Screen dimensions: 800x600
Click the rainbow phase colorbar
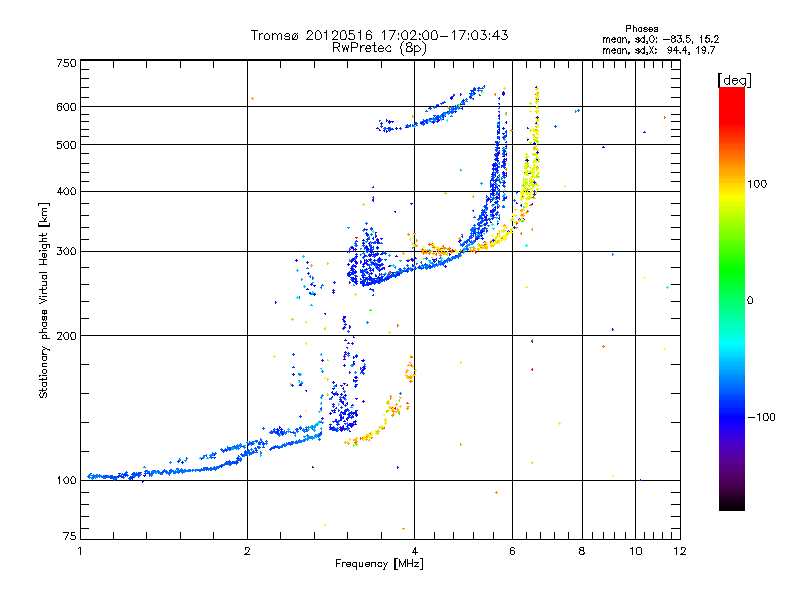tap(732, 298)
